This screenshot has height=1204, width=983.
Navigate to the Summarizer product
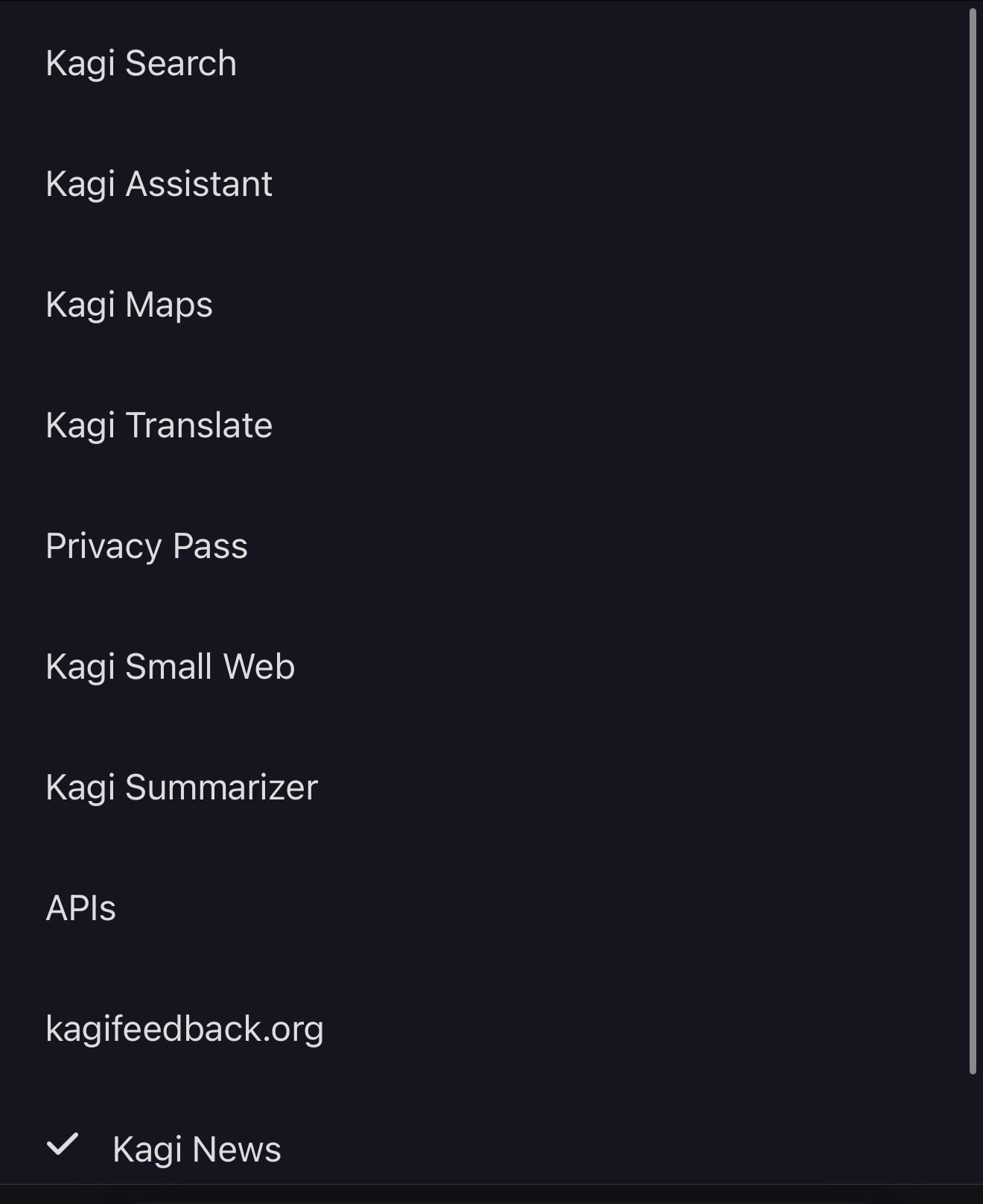[182, 788]
